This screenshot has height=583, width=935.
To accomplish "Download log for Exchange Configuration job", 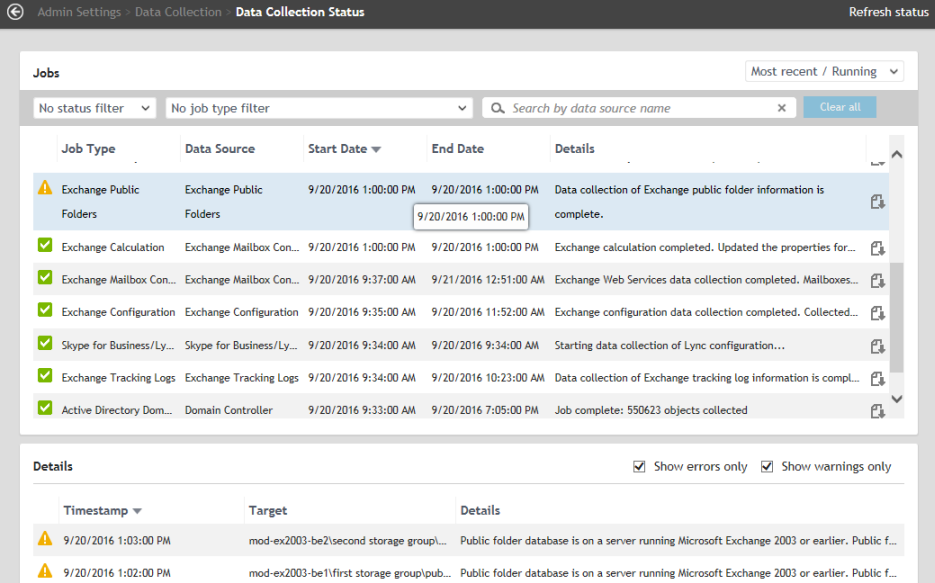I will [878, 313].
